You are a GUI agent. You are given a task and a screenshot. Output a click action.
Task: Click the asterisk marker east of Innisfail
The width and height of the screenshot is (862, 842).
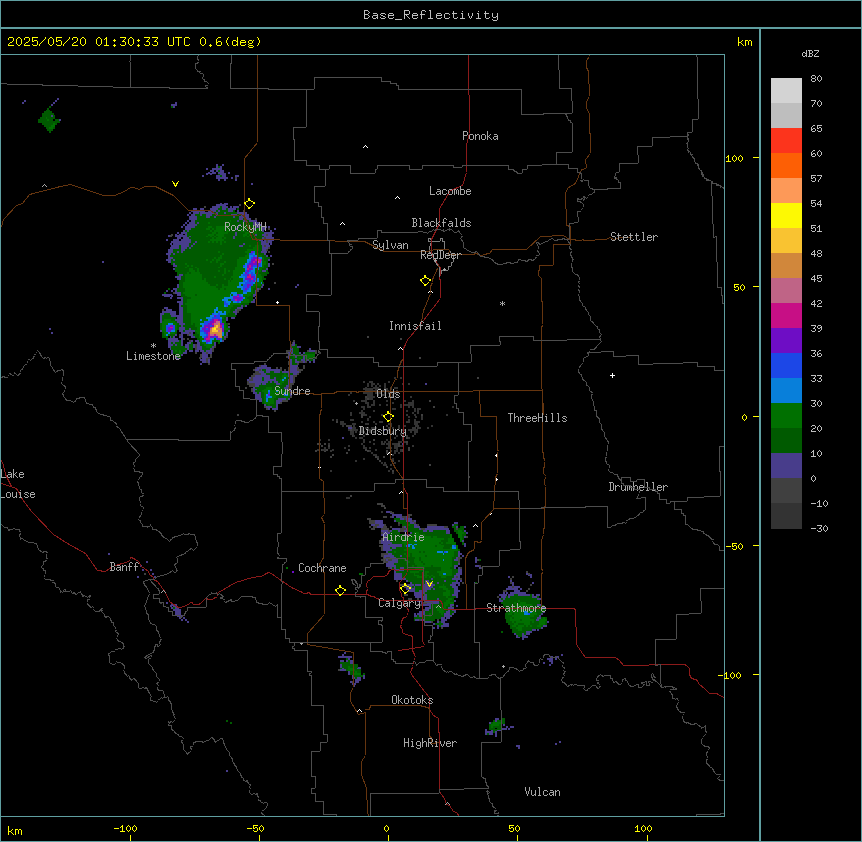point(502,303)
